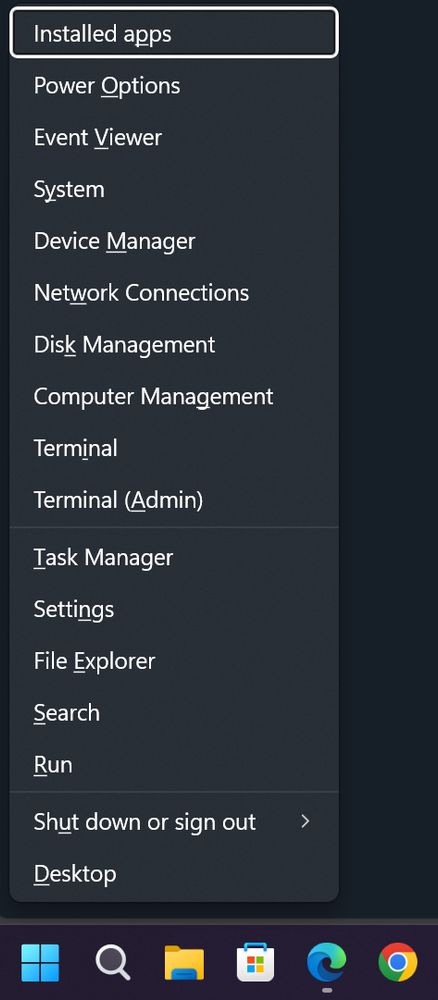Viewport: 438px width, 1000px height.
Task: Open Power Options
Action: [174, 85]
